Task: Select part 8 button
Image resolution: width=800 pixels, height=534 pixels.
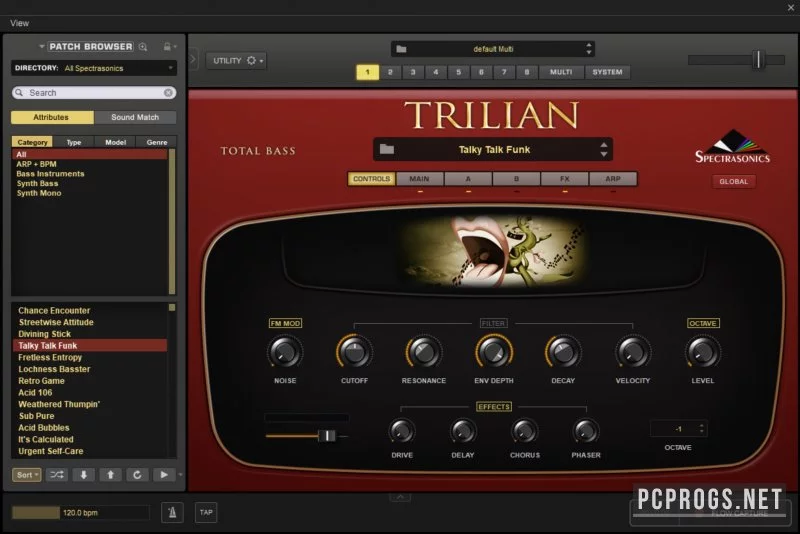Action: 527,72
